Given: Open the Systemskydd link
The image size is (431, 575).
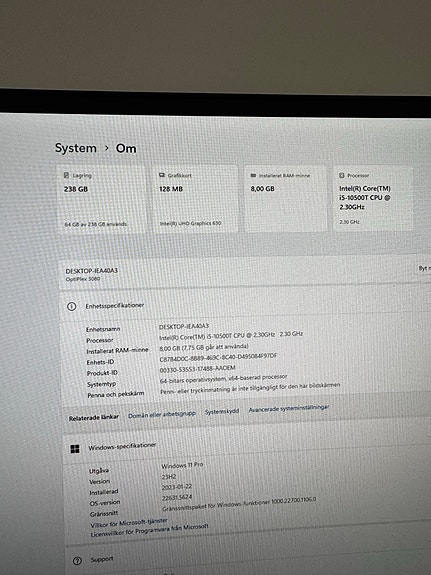Looking at the screenshot, I should click(222, 411).
